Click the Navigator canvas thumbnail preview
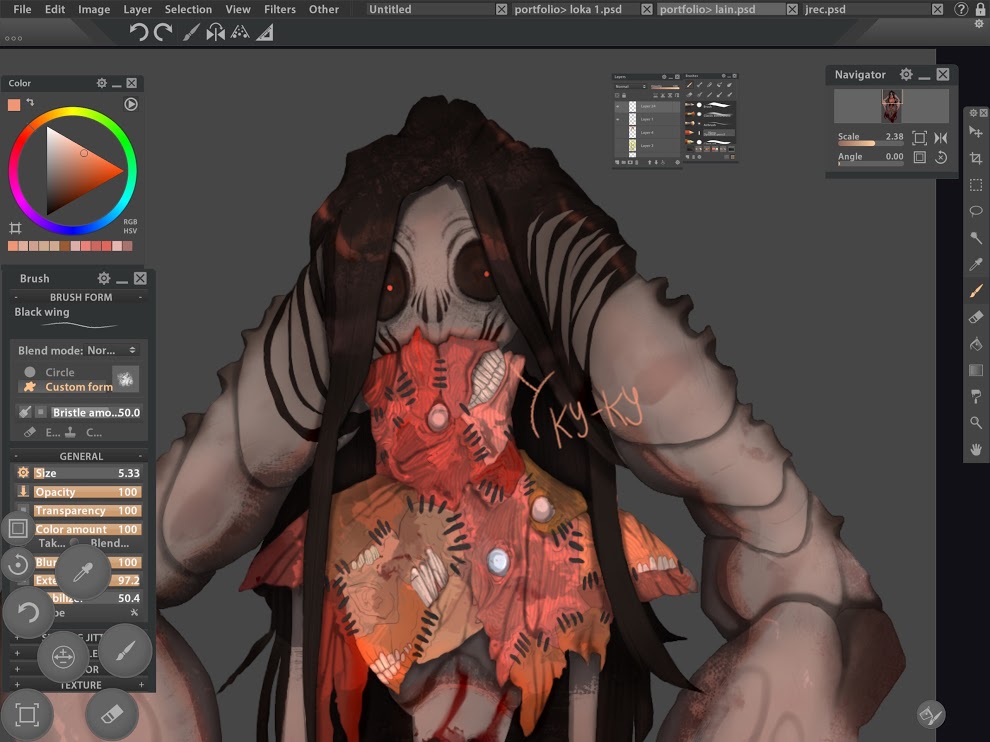990x742 pixels. click(891, 106)
